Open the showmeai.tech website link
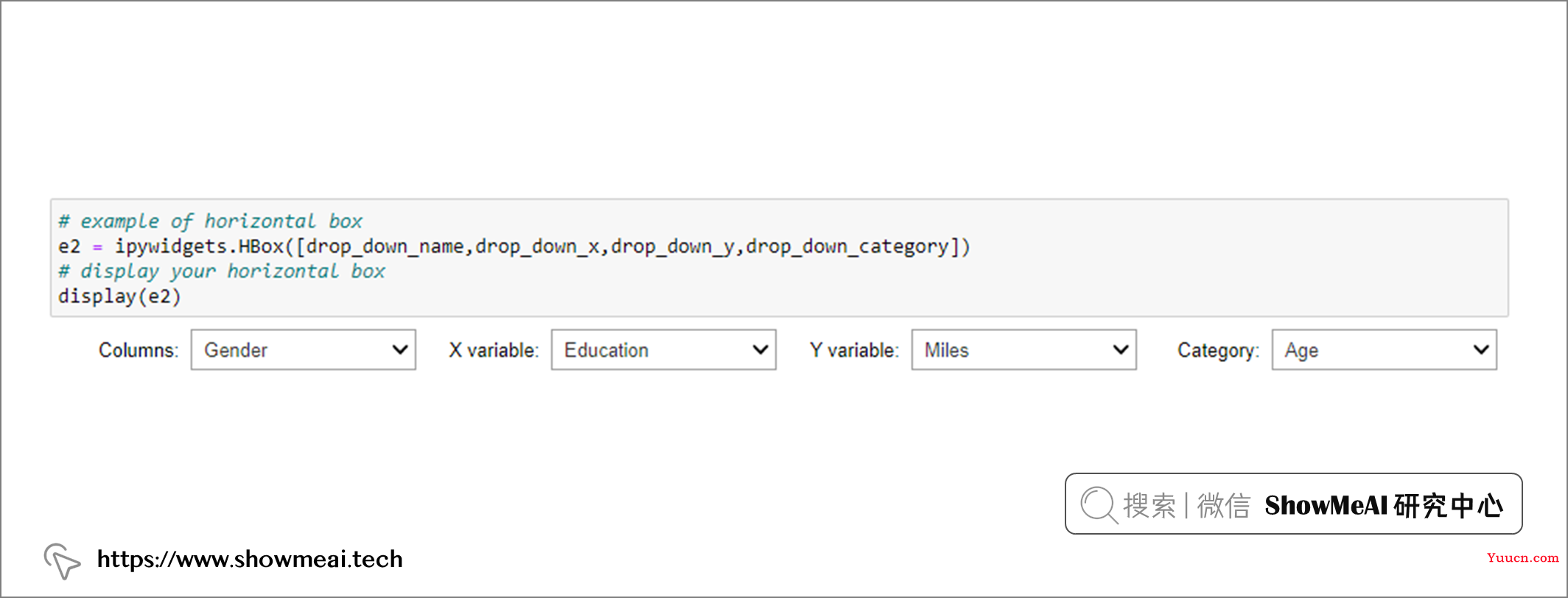 coord(250,560)
